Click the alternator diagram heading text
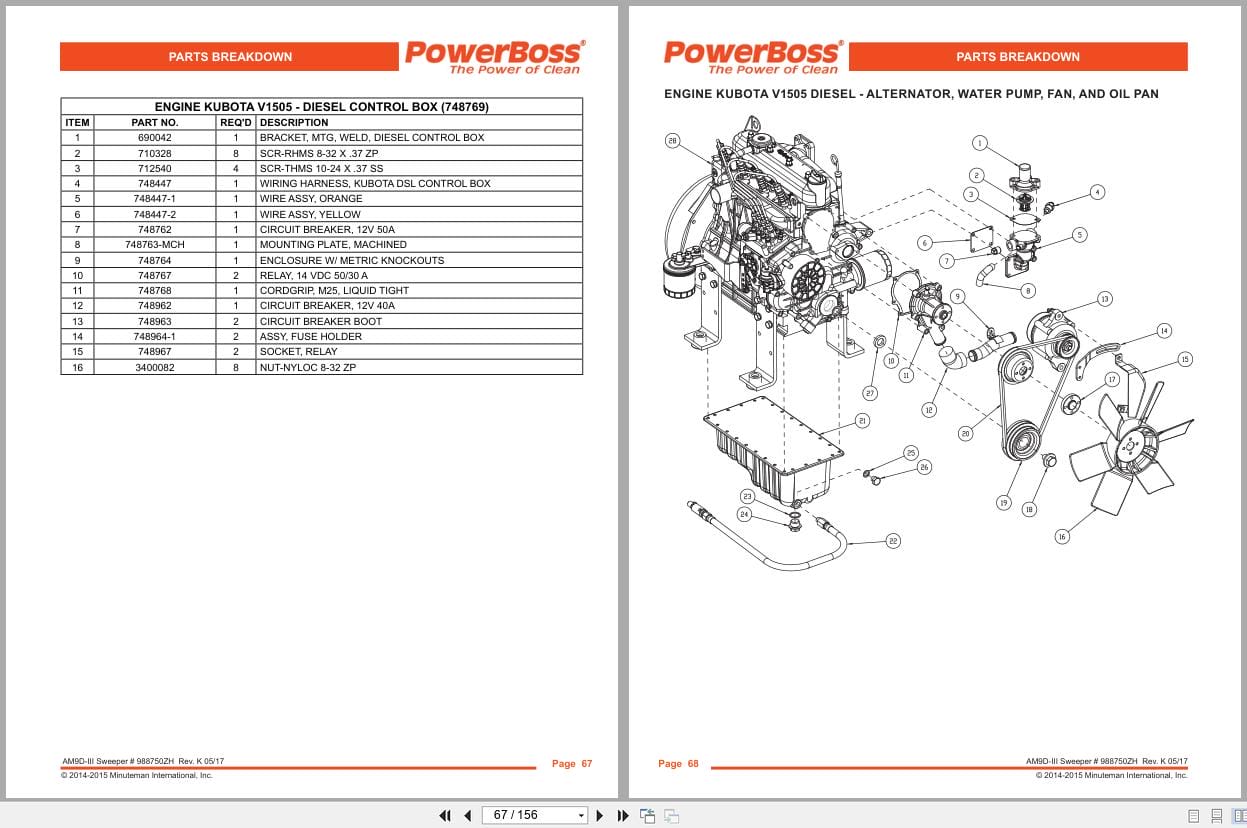The height and width of the screenshot is (828, 1247). coord(911,94)
